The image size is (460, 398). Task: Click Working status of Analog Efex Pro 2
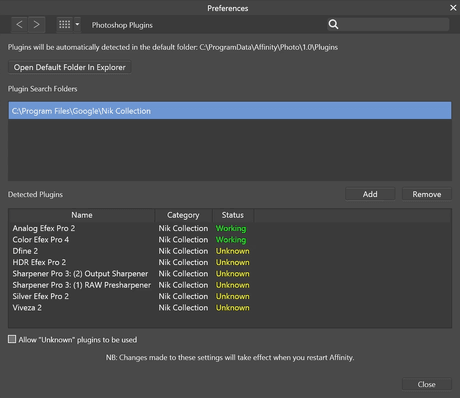tap(231, 228)
